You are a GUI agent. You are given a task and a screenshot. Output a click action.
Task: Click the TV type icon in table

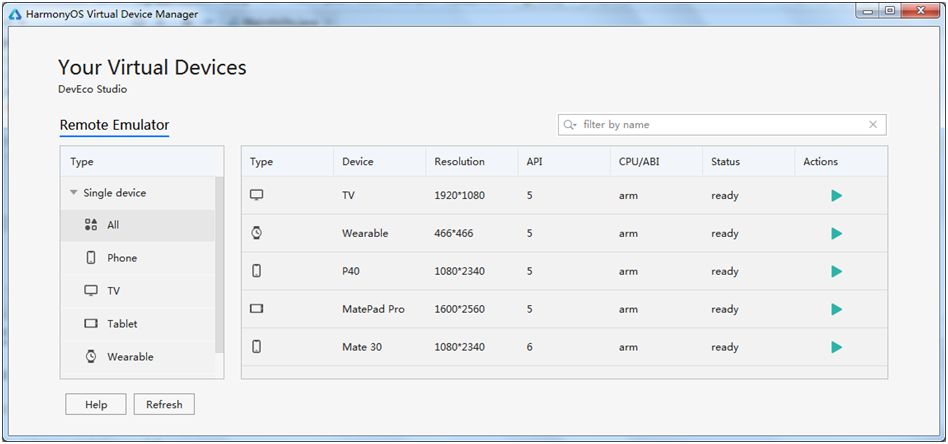tap(256, 195)
